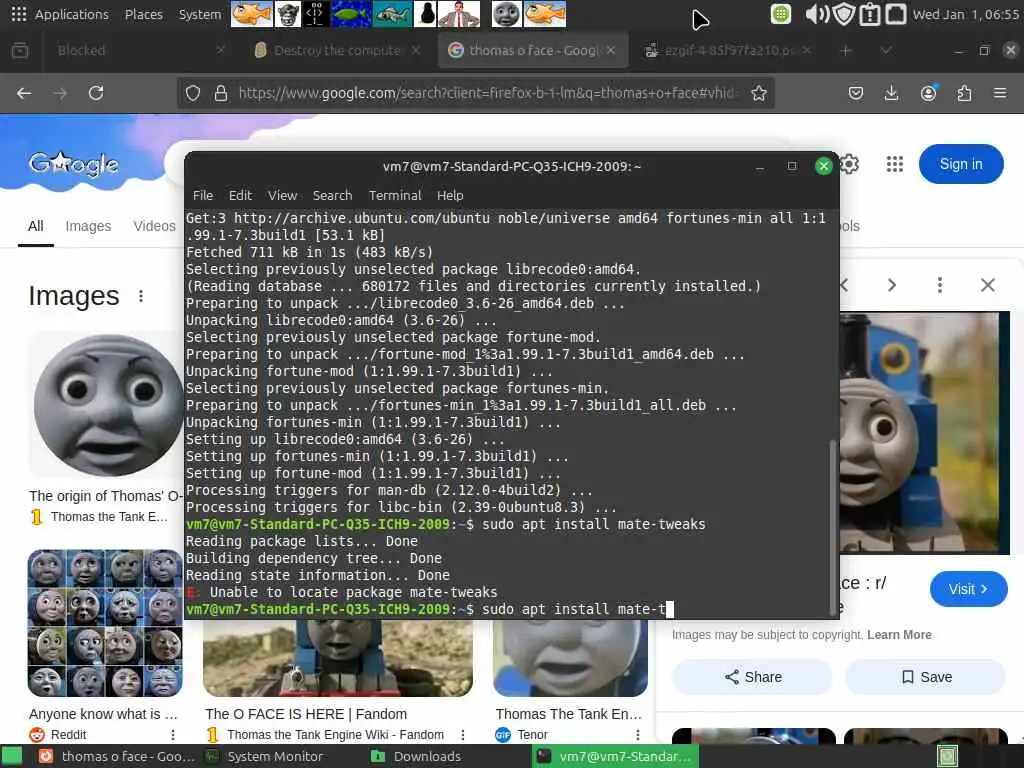This screenshot has width=1024, height=768.
Task: Expand the list all tabs chevron
Action: coord(886,50)
